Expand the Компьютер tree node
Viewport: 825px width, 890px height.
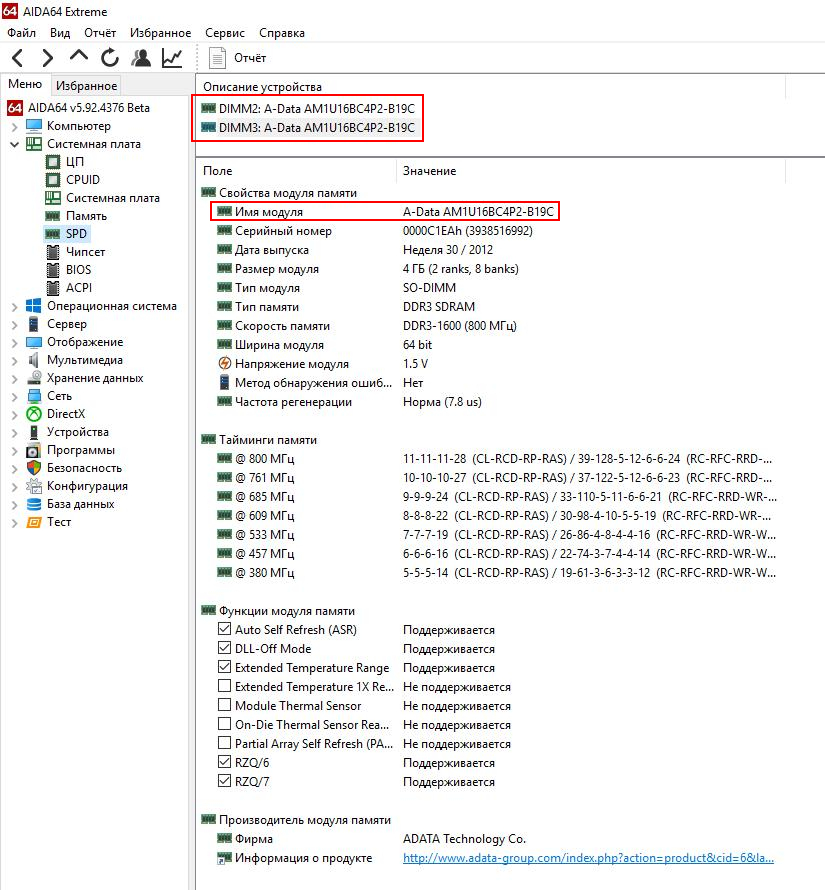coord(14,126)
